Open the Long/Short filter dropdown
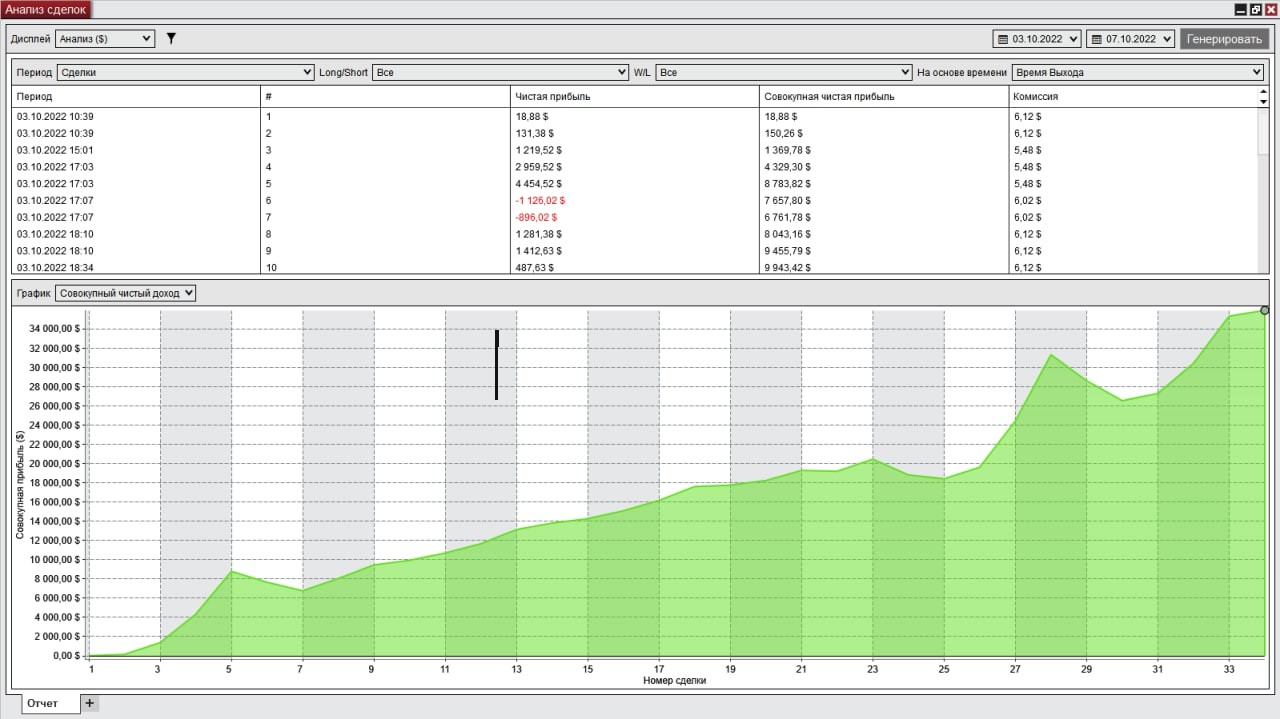This screenshot has height=719, width=1280. (x=500, y=72)
